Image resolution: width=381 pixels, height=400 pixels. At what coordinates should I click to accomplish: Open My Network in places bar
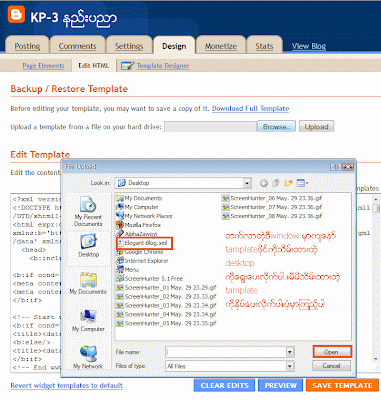pyautogui.click(x=88, y=358)
